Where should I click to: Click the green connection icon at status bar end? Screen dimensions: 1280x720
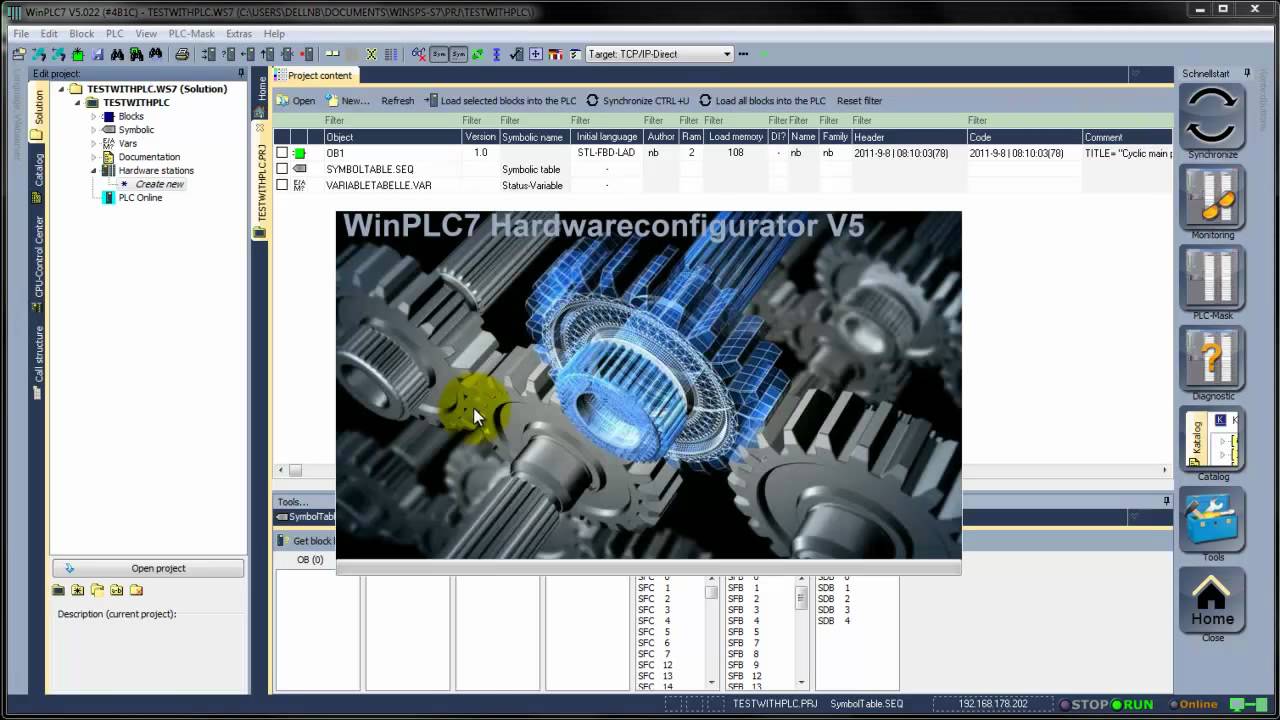(1249, 704)
